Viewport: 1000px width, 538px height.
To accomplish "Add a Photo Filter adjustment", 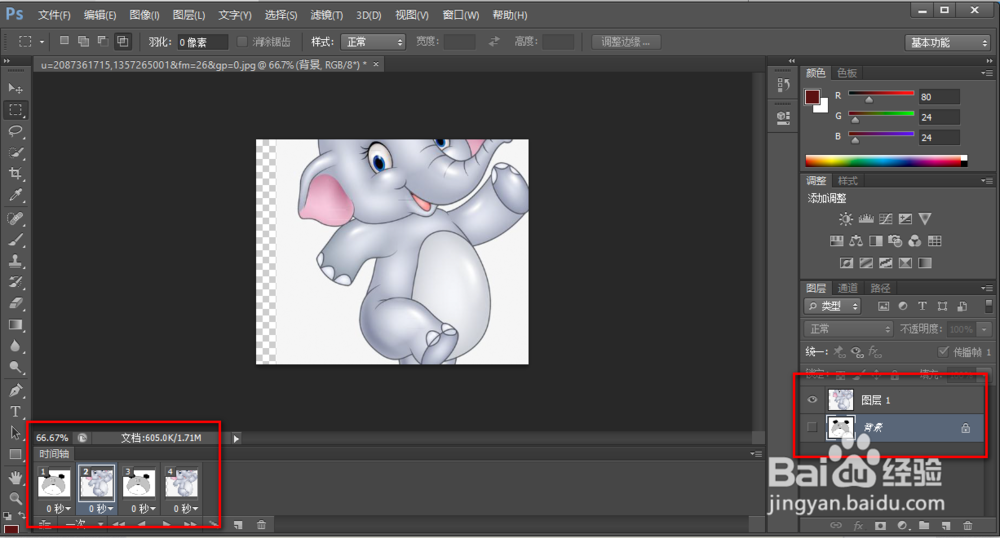I will pos(895,241).
